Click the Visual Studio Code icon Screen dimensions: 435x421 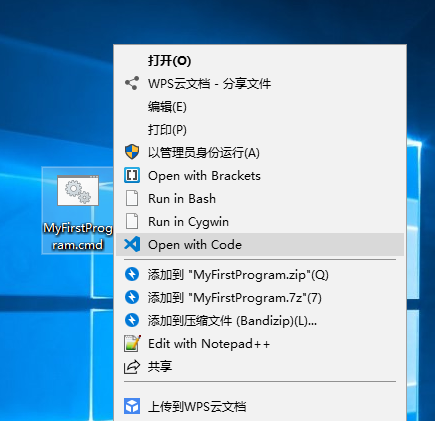[132, 244]
